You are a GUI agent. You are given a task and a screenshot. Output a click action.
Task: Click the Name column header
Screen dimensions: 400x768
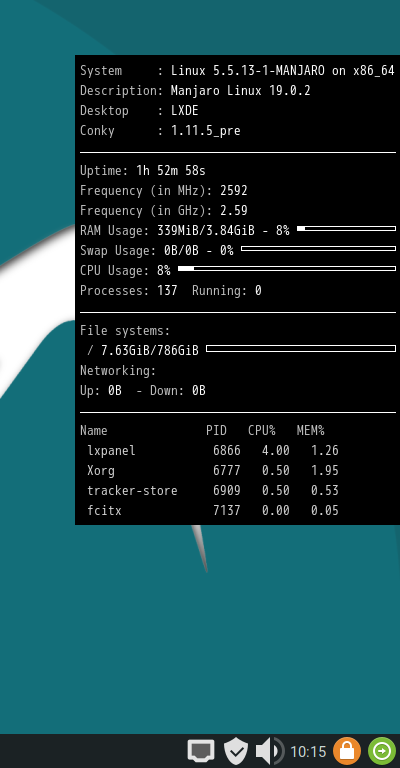click(x=94, y=431)
